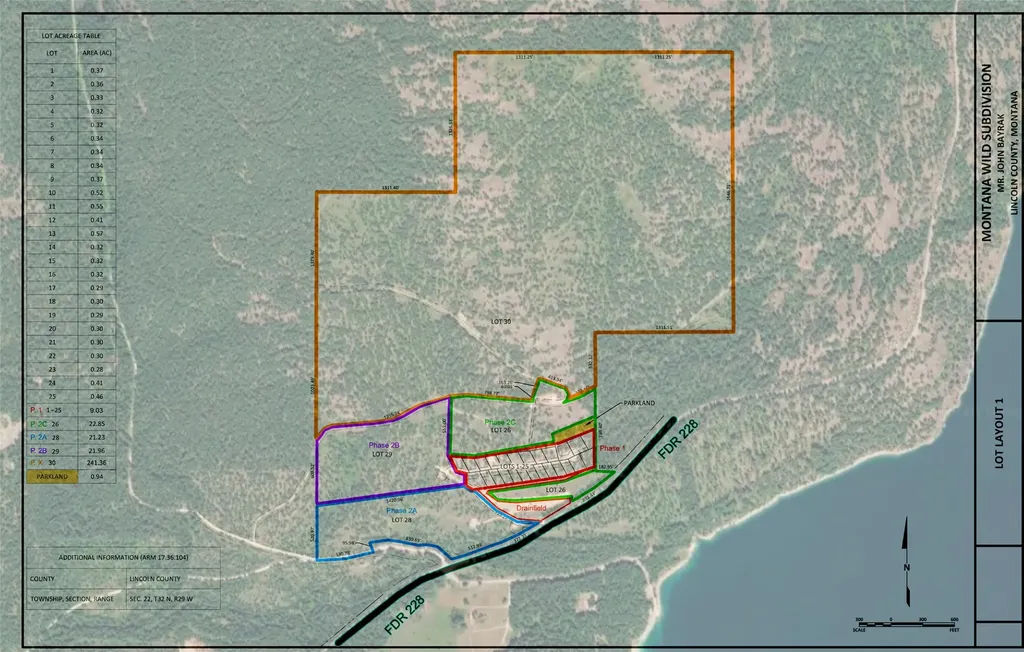Select the yellow PARKLAND legend swatch

pyautogui.click(x=52, y=476)
